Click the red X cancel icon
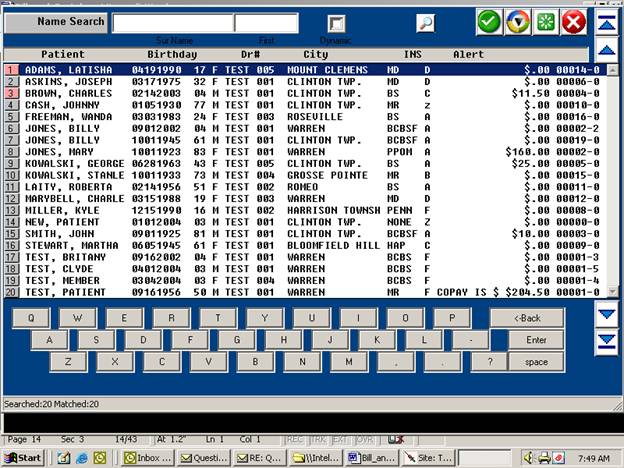This screenshot has width=624, height=468. (x=573, y=22)
